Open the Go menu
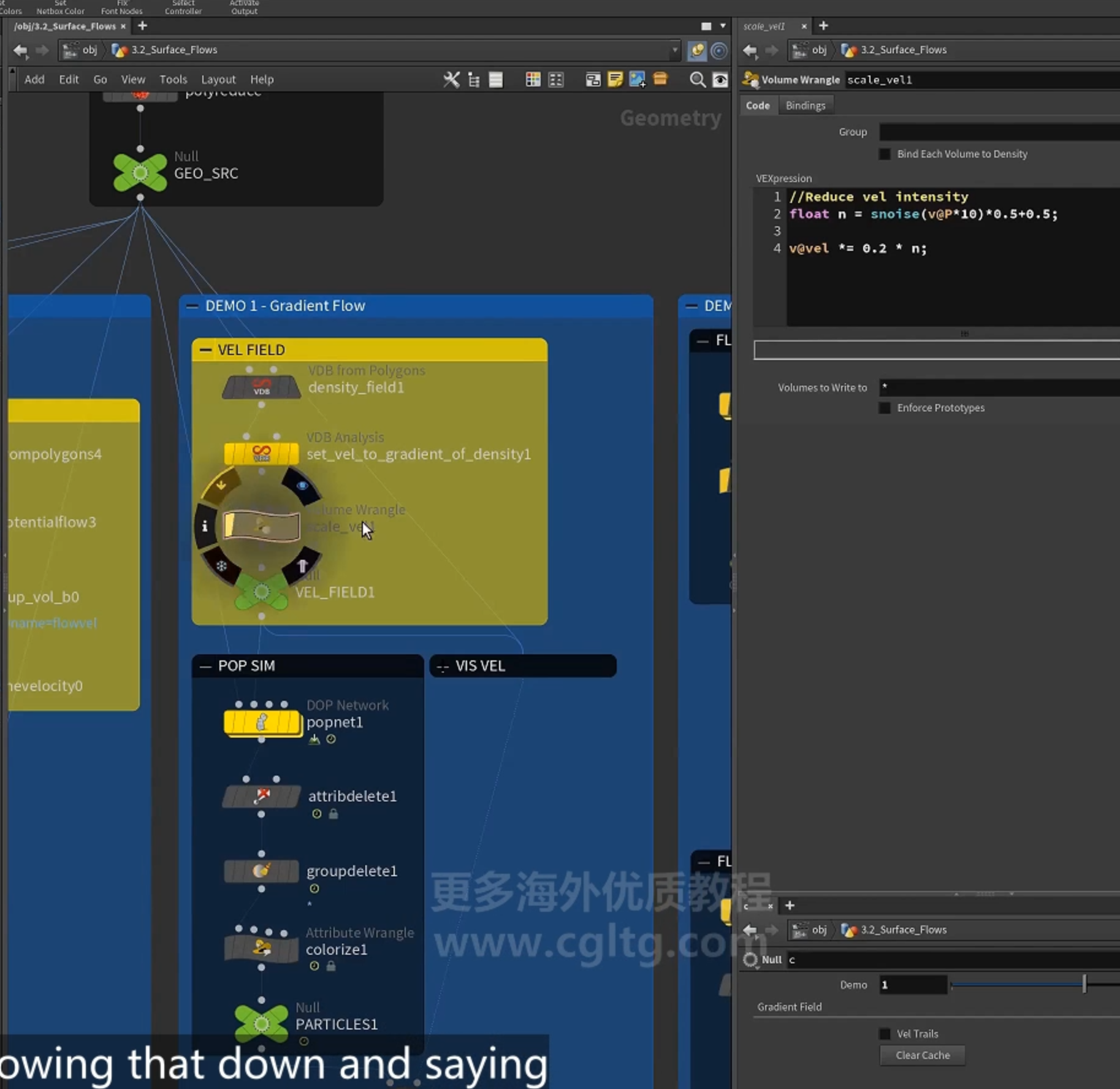Image resolution: width=1120 pixels, height=1089 pixels. [x=100, y=80]
